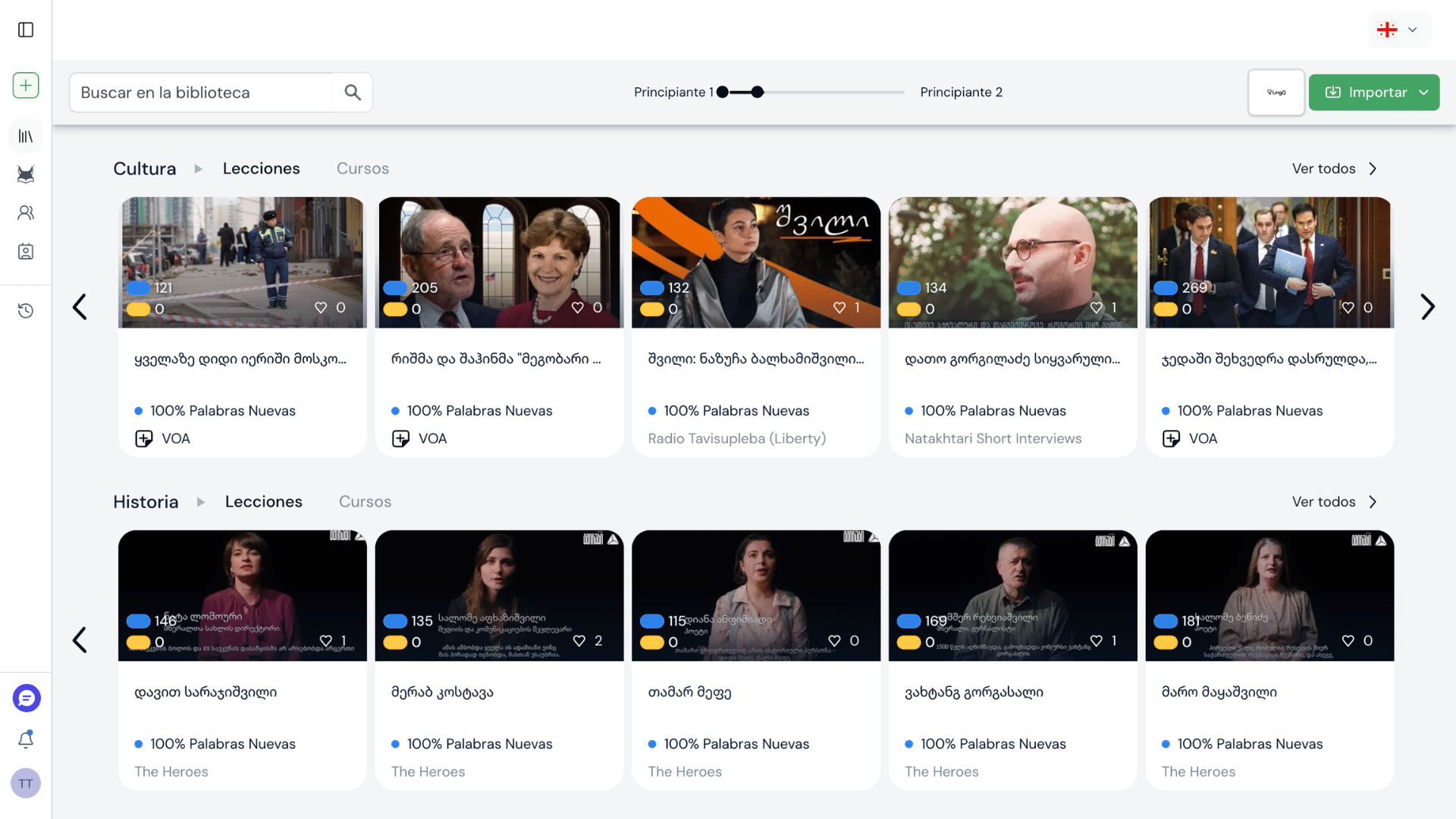Viewport: 1456px width, 819px height.
Task: Open the language flag dropdown
Action: [1400, 30]
